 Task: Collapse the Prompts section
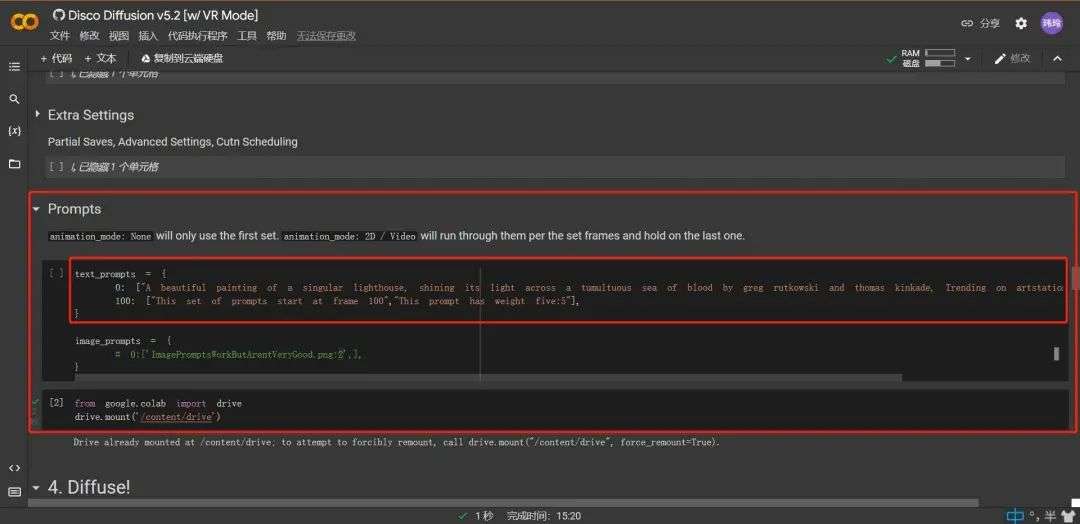(x=37, y=209)
